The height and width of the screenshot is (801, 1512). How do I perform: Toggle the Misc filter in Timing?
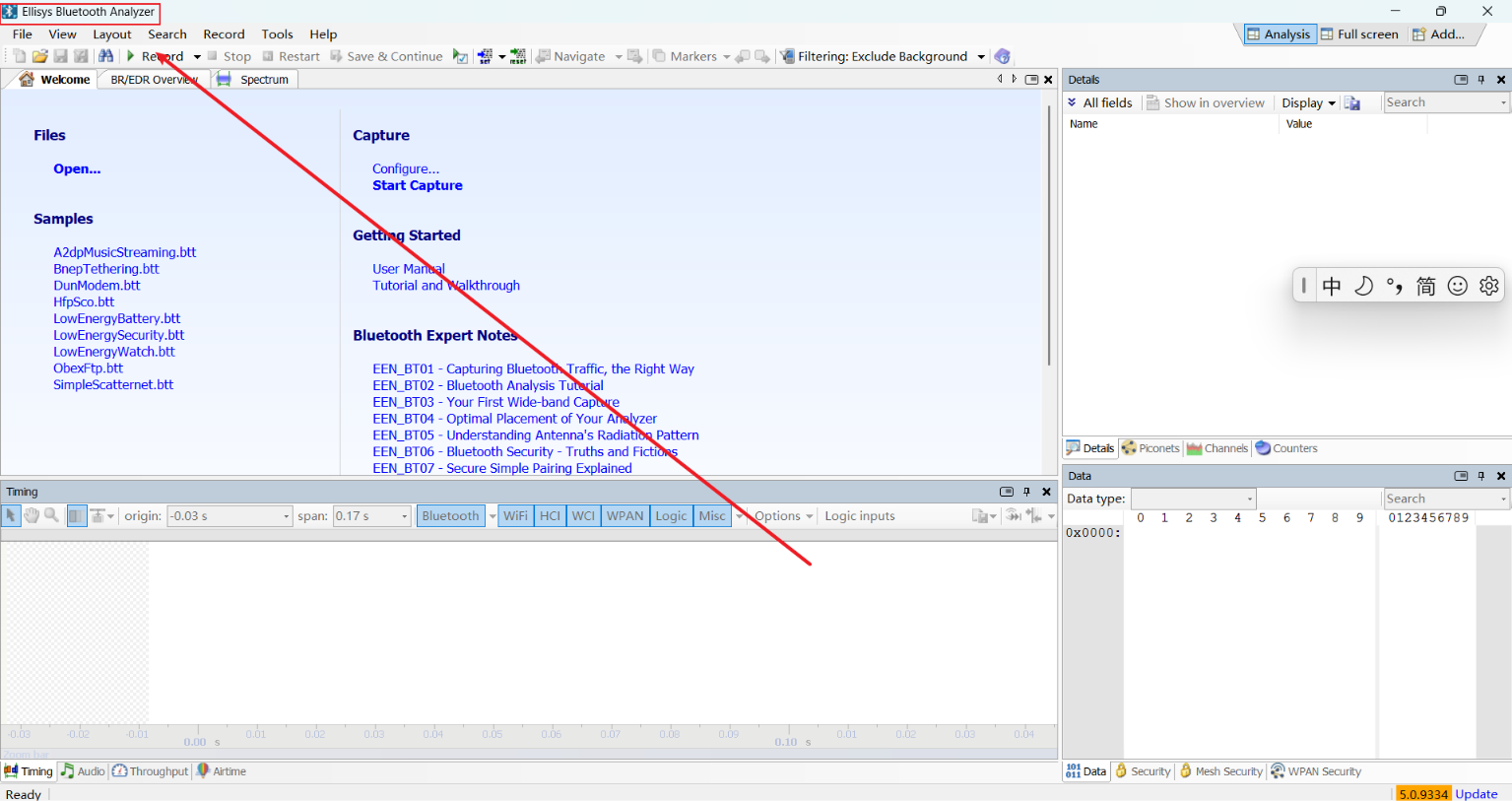point(712,515)
